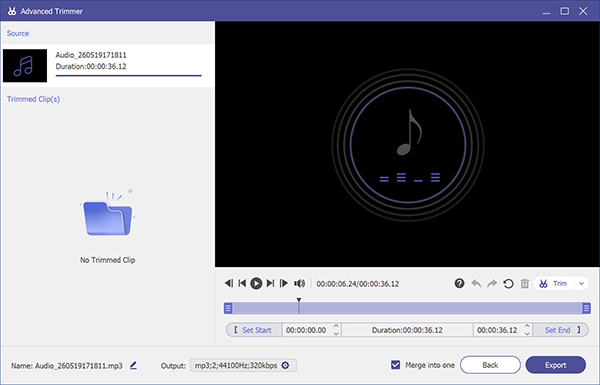
Task: Click the Back button
Action: pos(490,365)
